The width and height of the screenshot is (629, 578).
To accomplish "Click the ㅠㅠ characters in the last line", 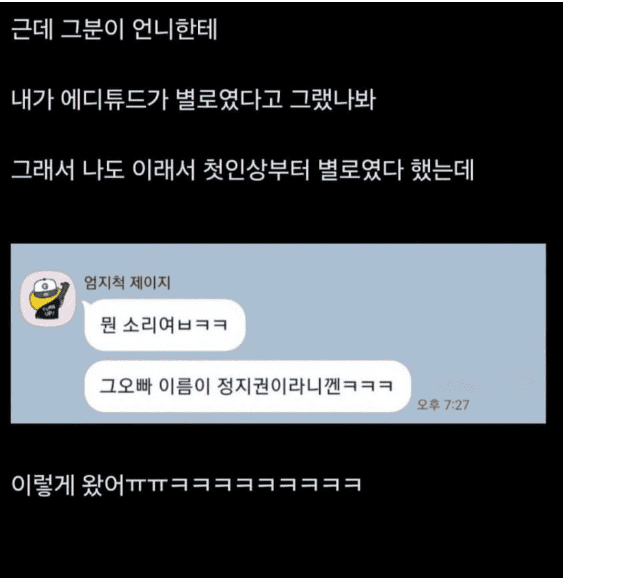I will click(146, 485).
